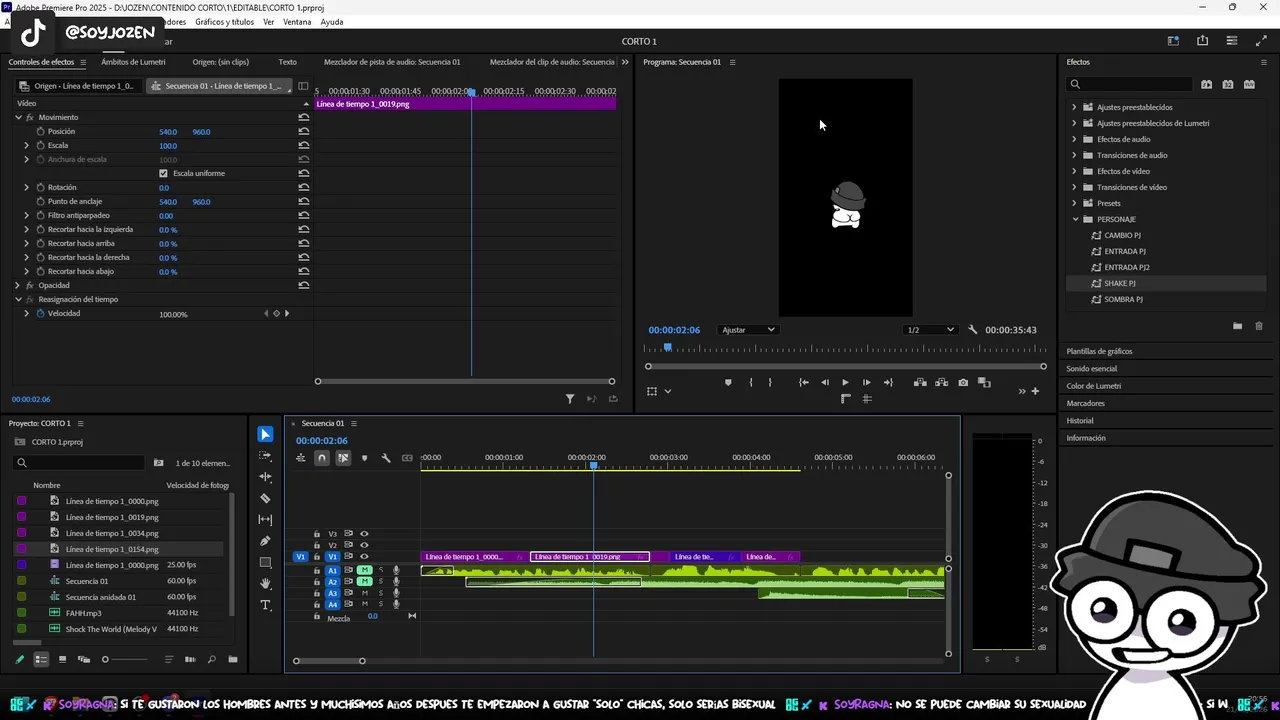The height and width of the screenshot is (720, 1280).
Task: Toggle snap in timeline
Action: [321, 458]
